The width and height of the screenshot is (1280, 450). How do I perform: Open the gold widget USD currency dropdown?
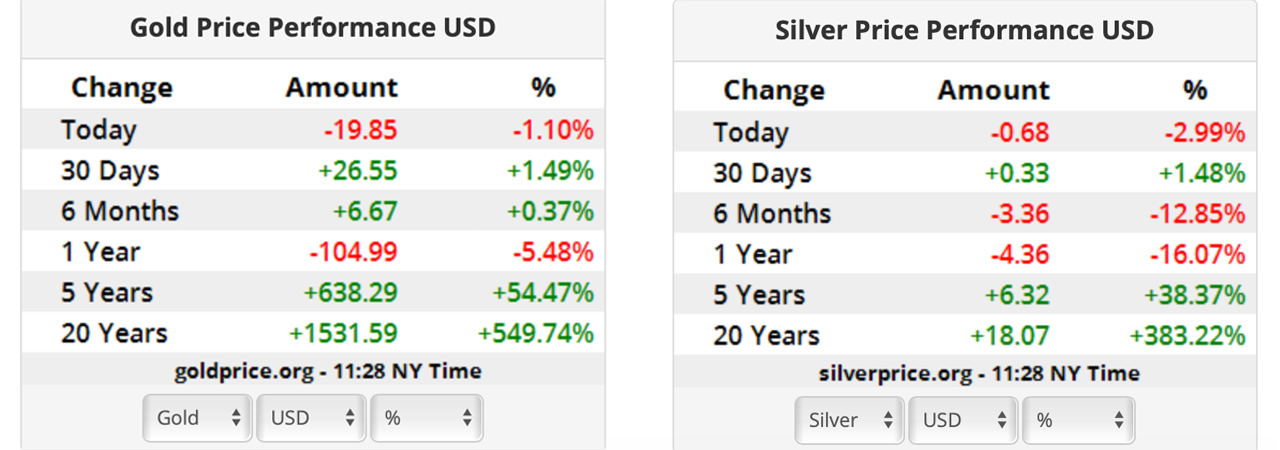pyautogui.click(x=311, y=418)
